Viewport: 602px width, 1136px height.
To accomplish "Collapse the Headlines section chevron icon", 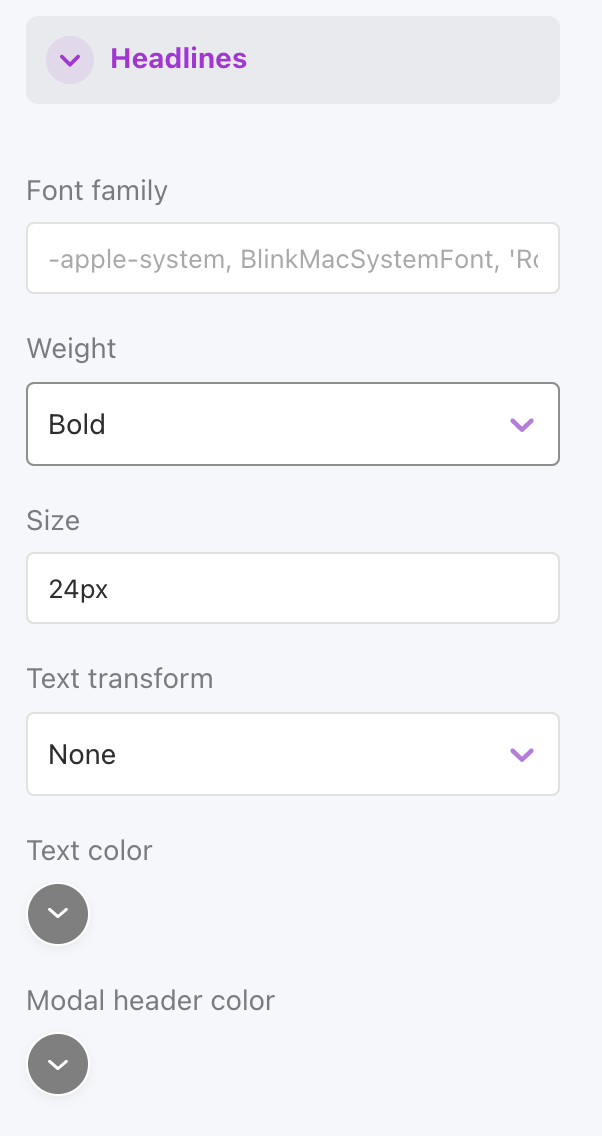I will (70, 60).
